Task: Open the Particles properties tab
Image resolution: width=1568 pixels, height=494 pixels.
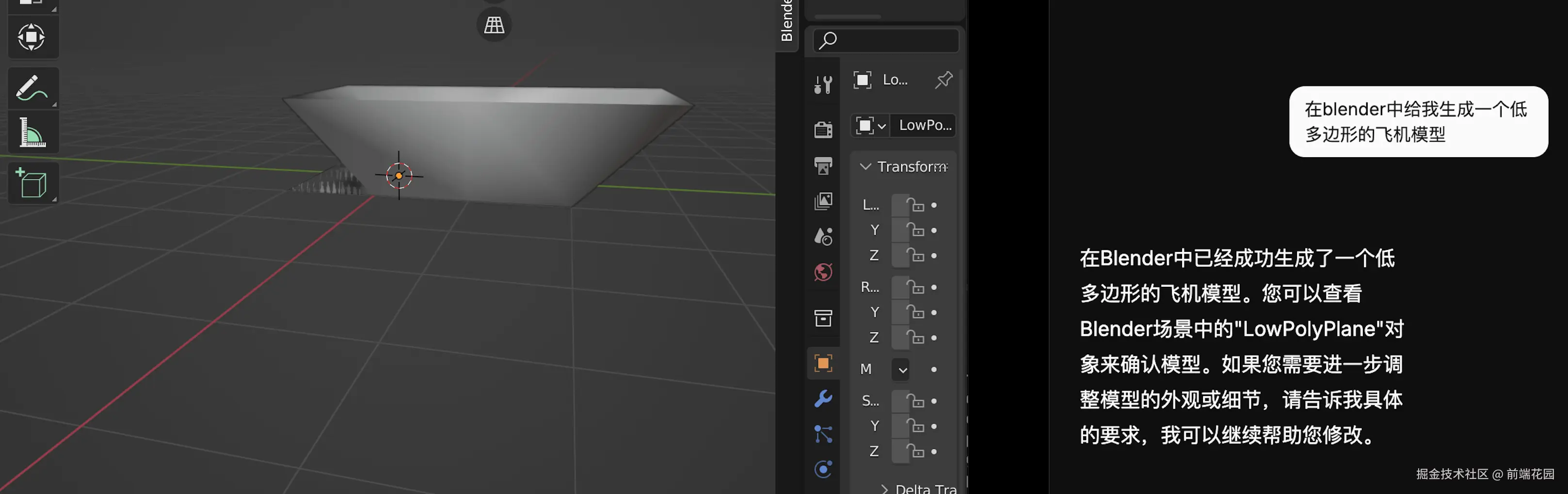Action: tap(823, 434)
